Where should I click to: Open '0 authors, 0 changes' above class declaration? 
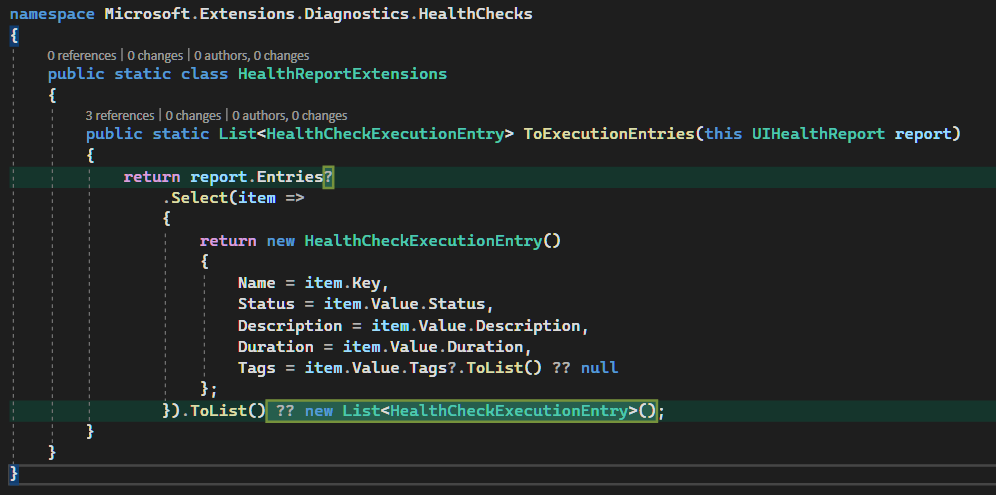tap(252, 55)
